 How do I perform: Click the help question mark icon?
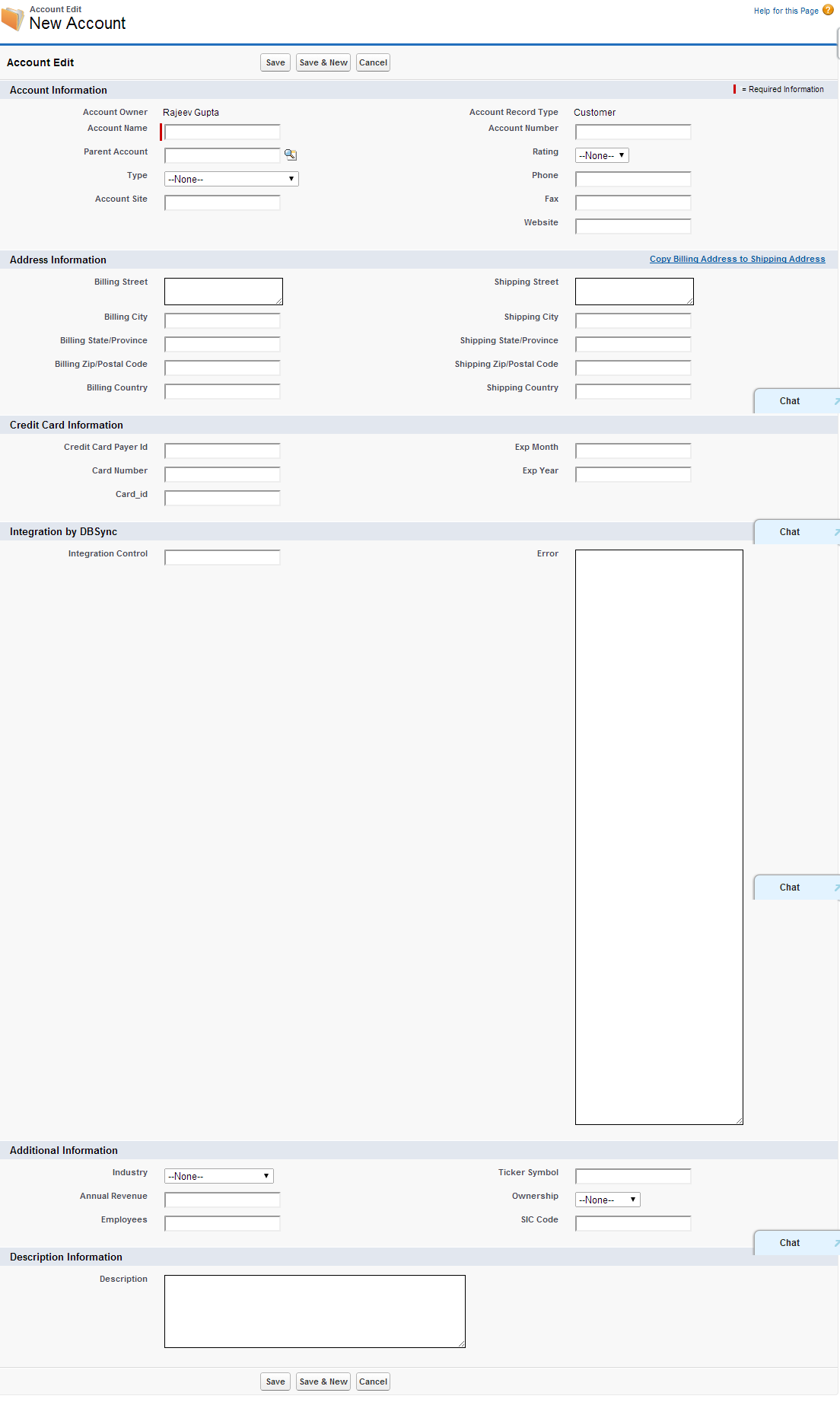(828, 10)
